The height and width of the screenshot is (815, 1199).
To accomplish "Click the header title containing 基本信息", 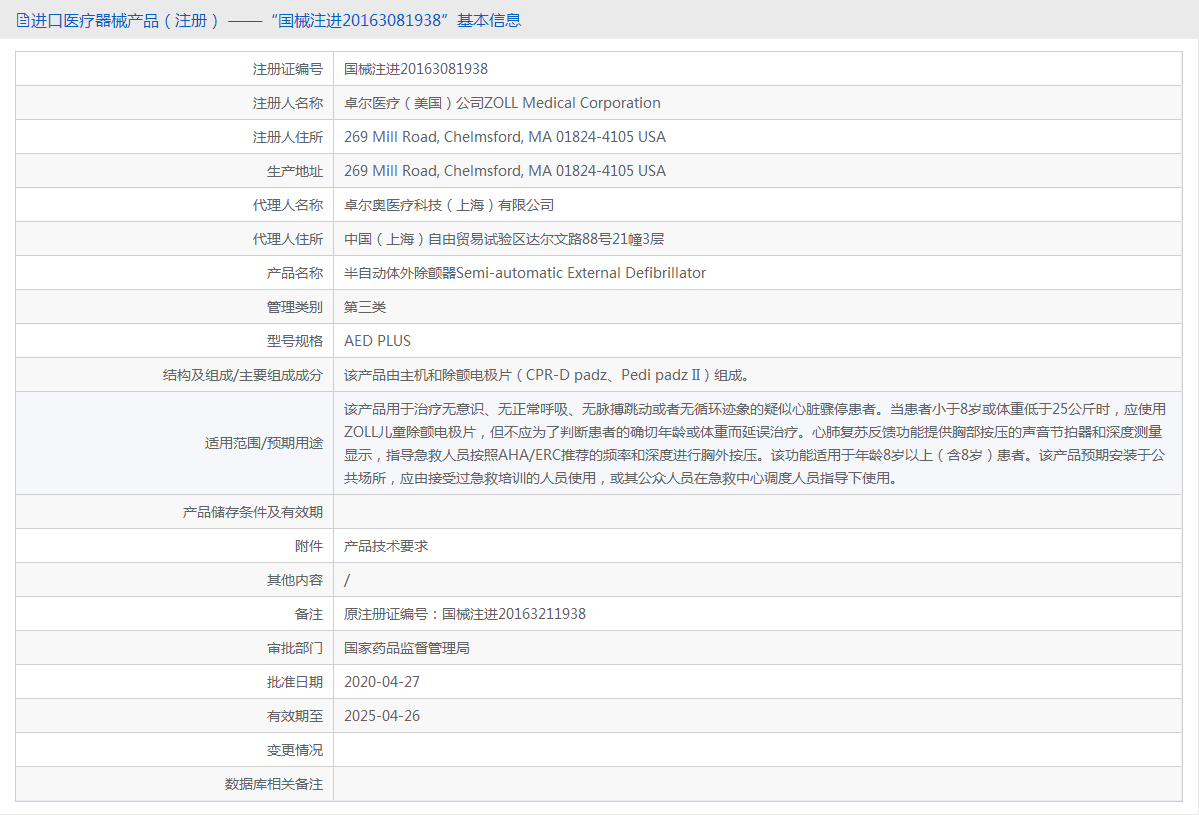I will 276,21.
